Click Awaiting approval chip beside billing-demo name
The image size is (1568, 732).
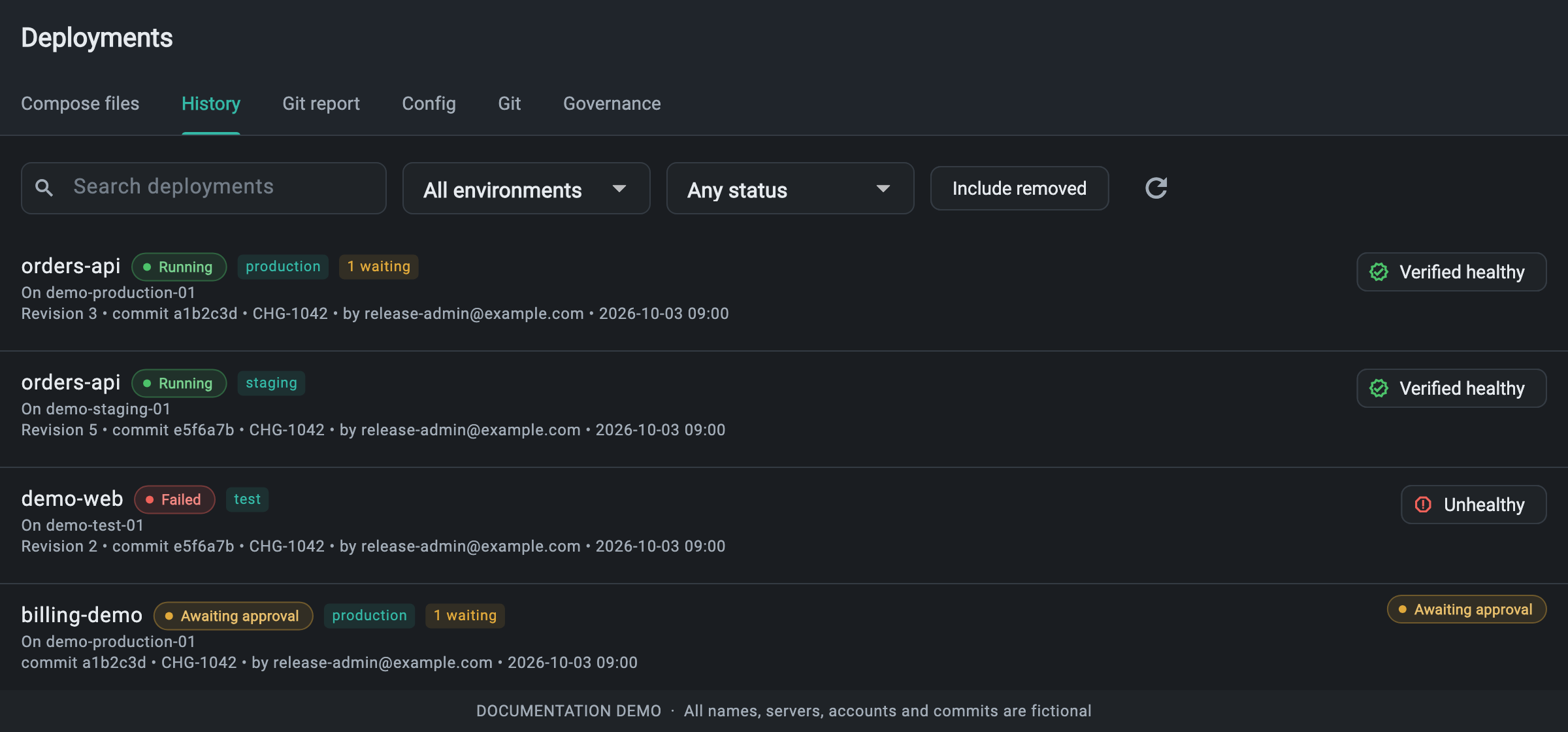[x=233, y=616]
